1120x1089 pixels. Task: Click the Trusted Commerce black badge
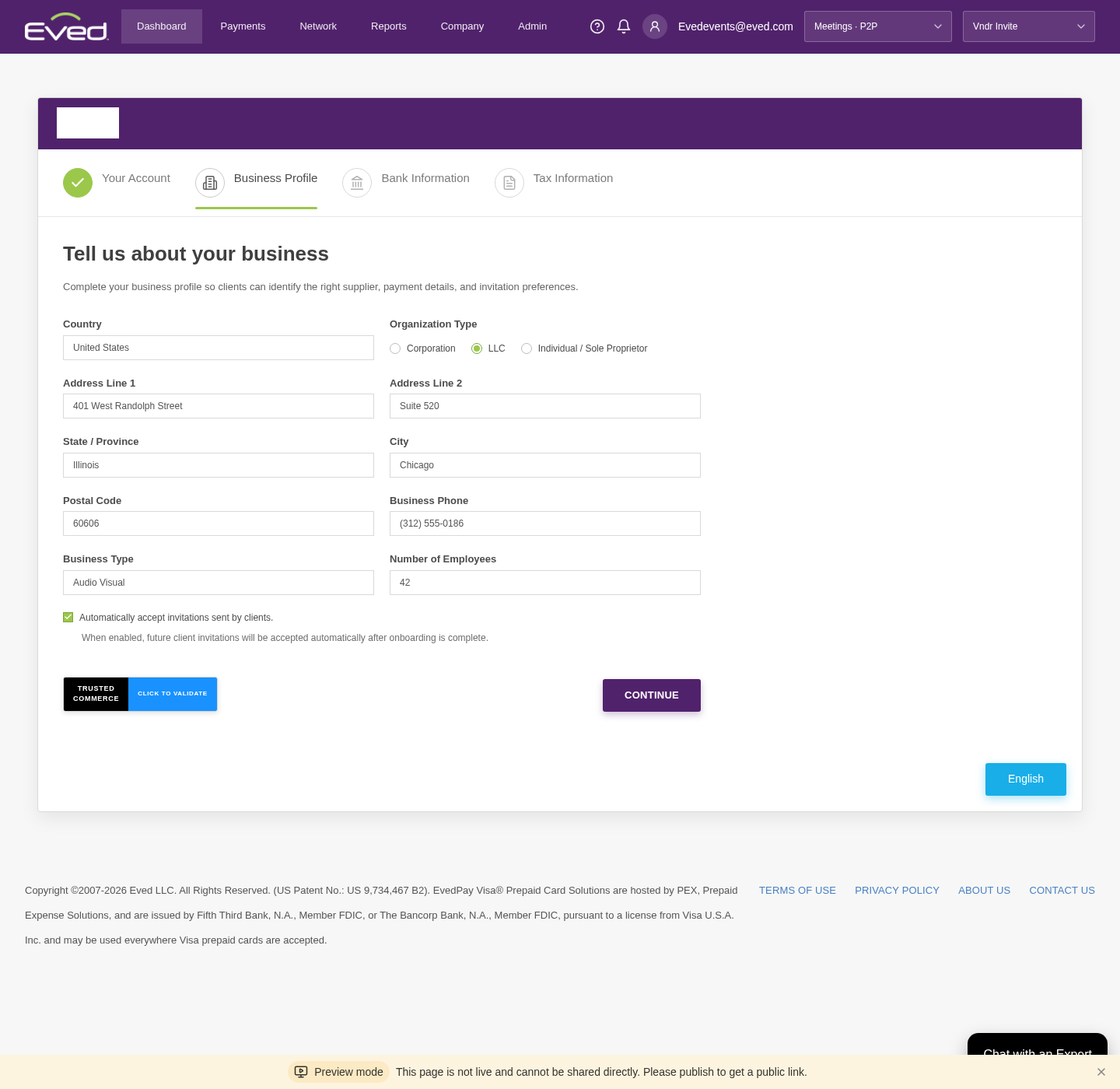pyautogui.click(x=96, y=694)
